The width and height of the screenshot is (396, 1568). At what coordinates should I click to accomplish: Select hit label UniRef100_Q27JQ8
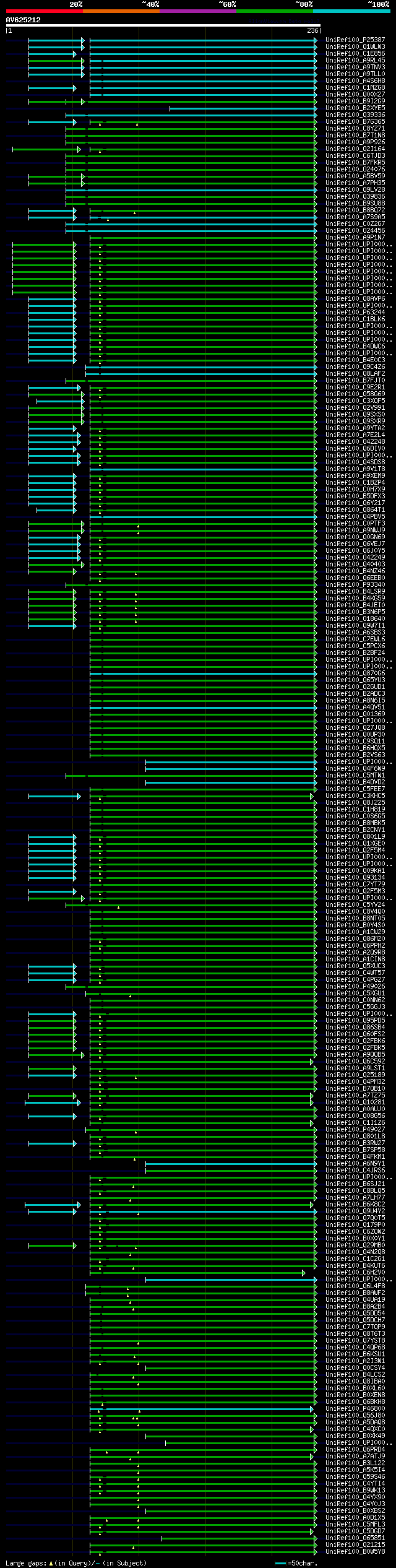(x=355, y=728)
